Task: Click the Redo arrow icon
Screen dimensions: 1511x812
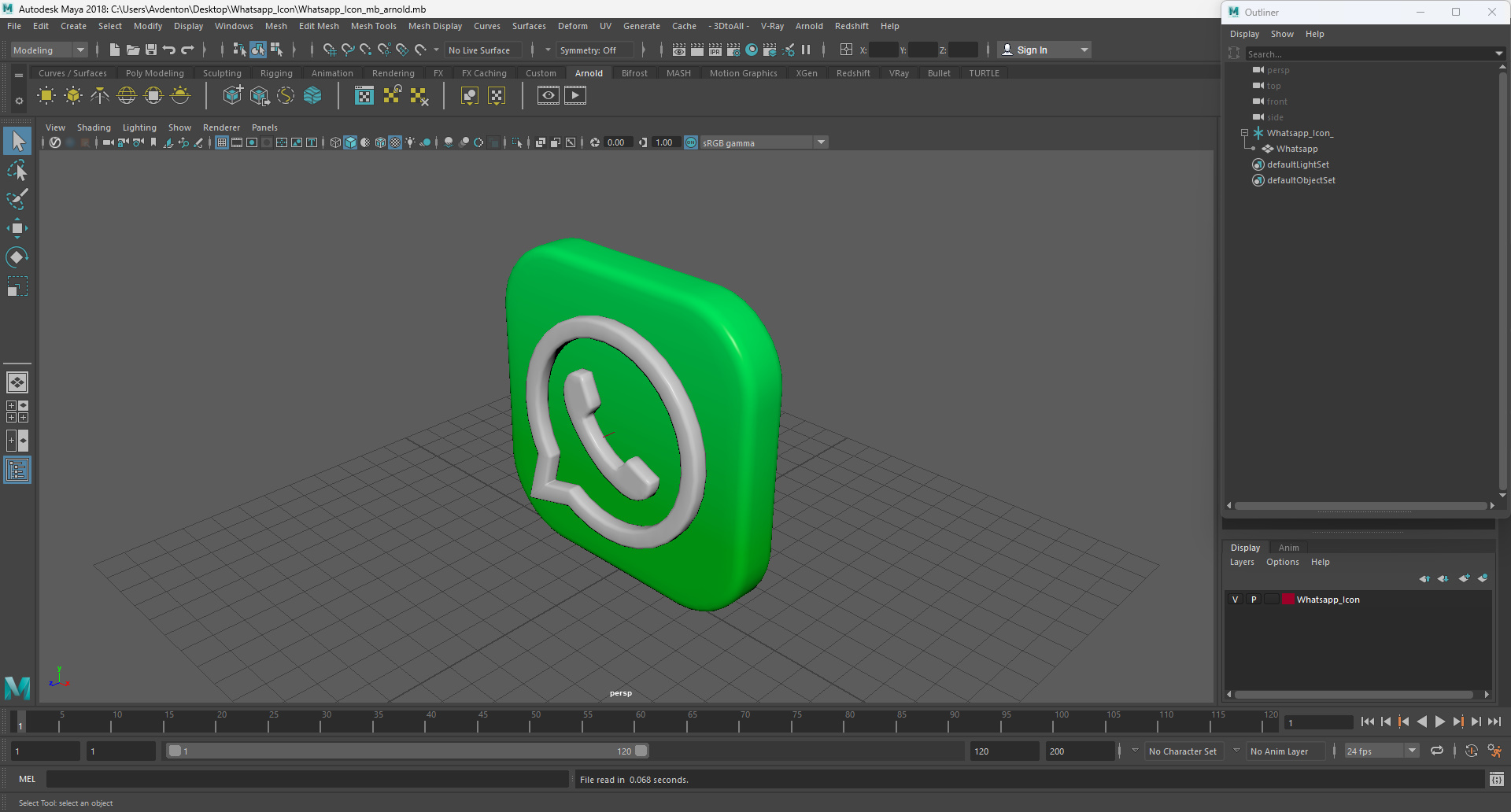Action: coord(187,50)
